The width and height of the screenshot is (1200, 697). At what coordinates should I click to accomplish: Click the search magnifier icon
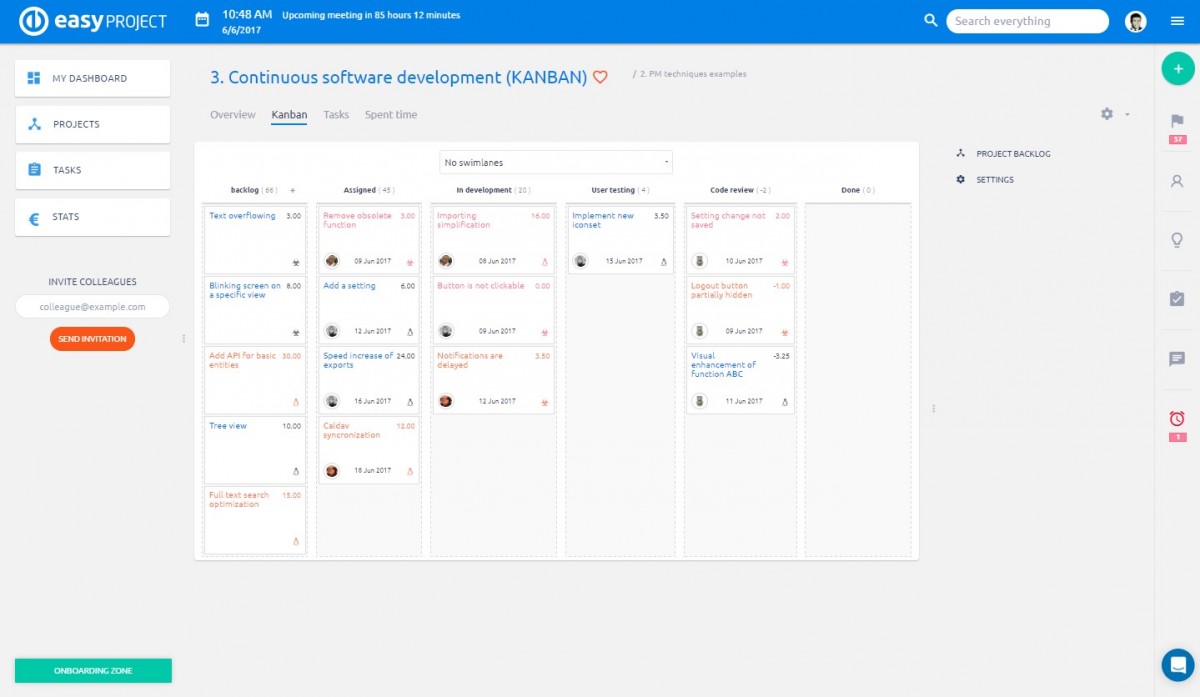(x=930, y=20)
